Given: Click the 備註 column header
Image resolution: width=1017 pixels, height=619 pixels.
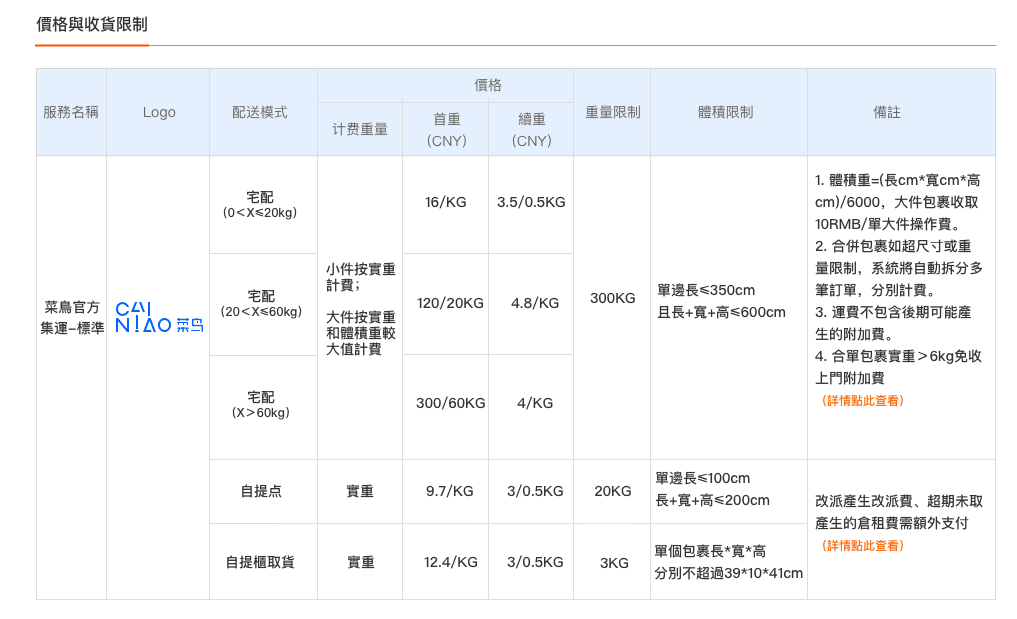Looking at the screenshot, I should [x=887, y=112].
